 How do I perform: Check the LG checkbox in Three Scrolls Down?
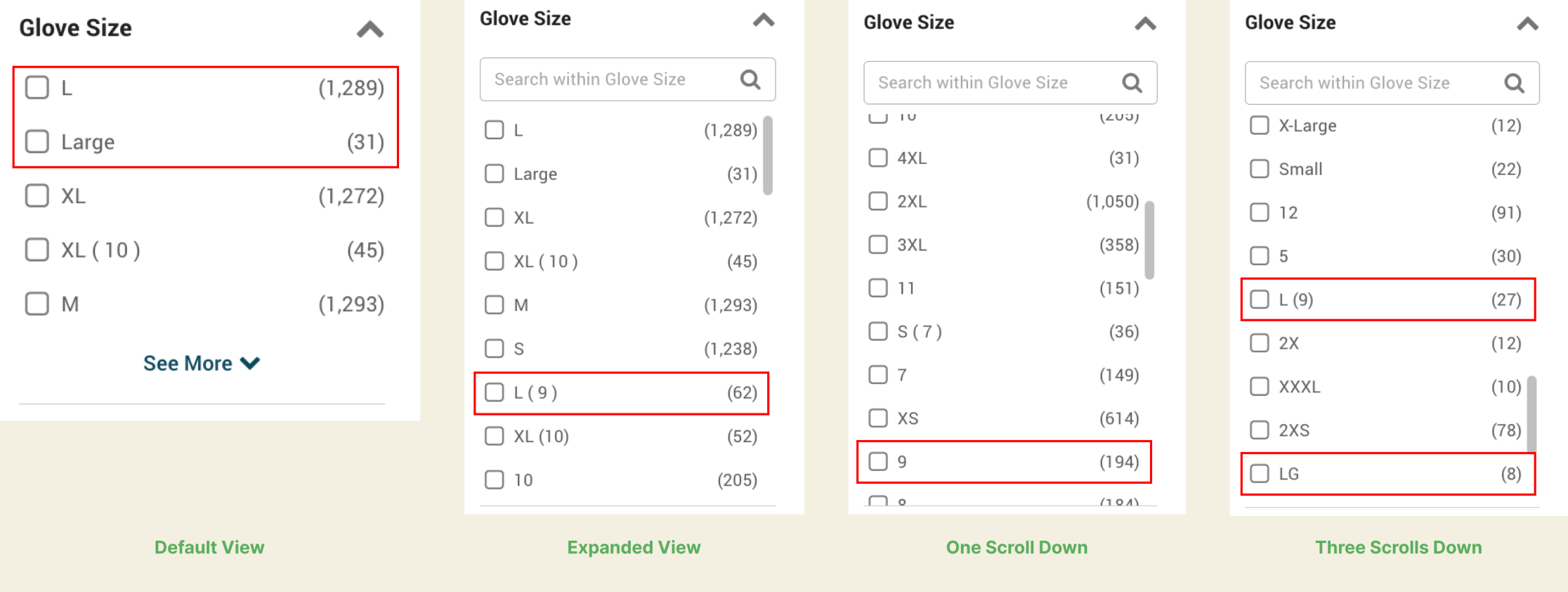pos(1258,473)
